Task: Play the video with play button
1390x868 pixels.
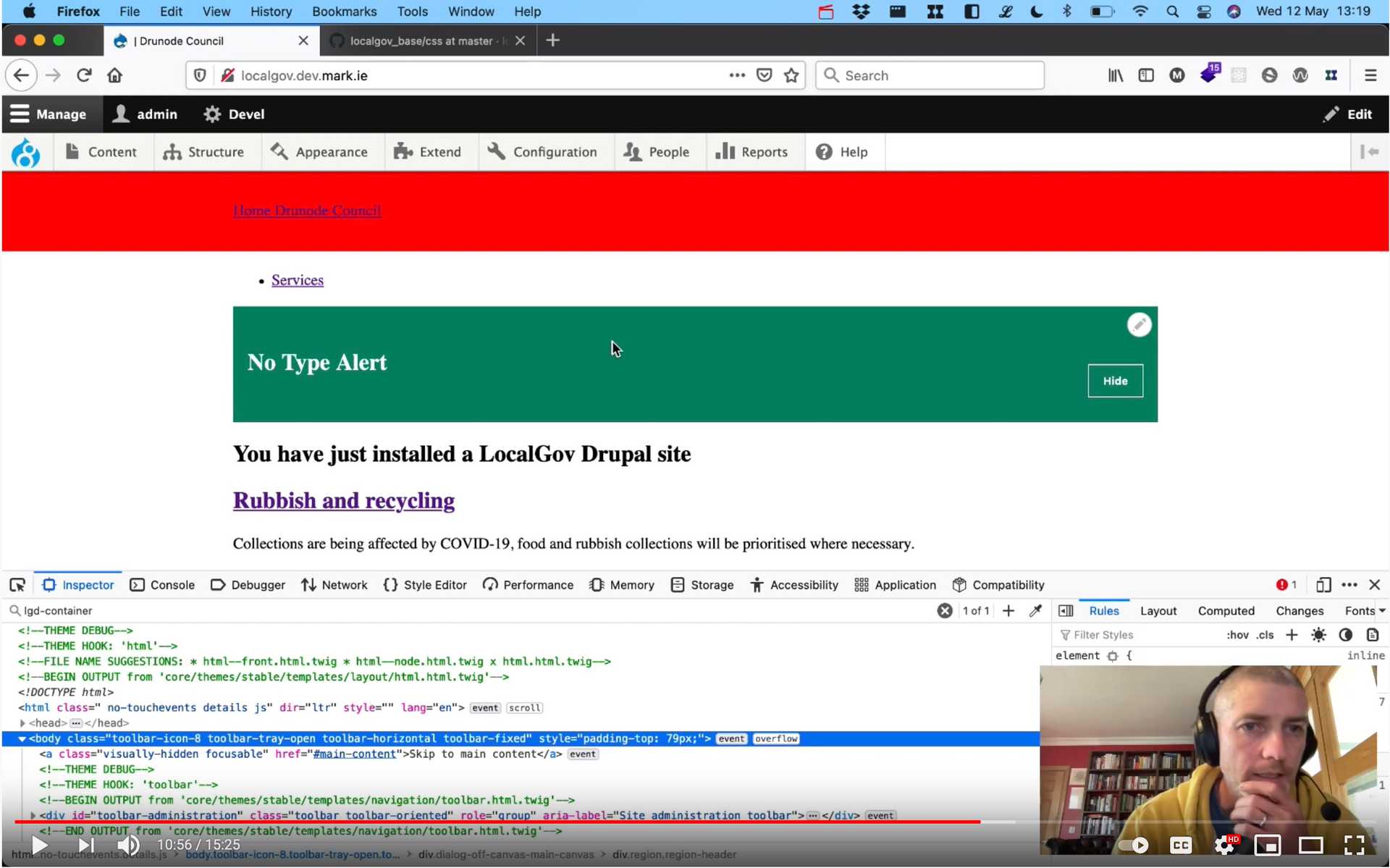Action: point(40,845)
